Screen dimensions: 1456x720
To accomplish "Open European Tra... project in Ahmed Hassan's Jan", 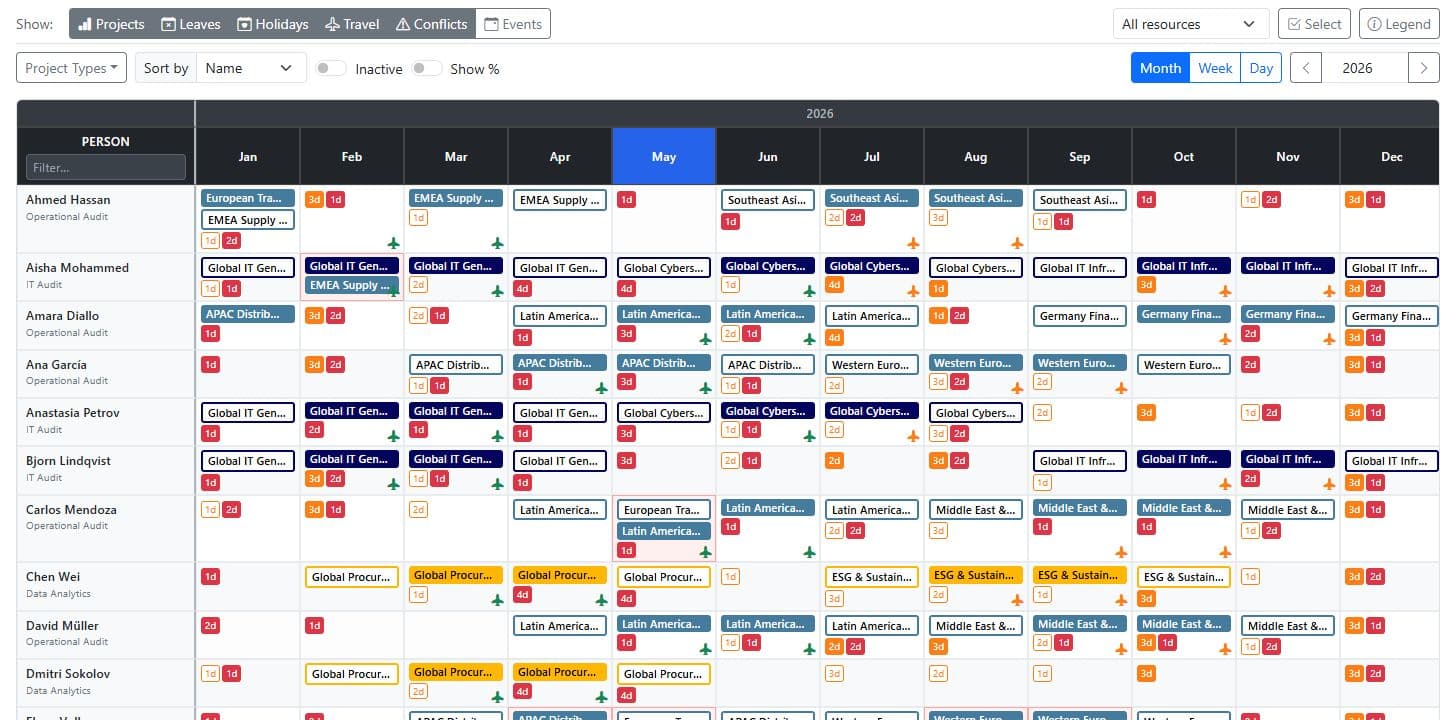I will [x=248, y=198].
